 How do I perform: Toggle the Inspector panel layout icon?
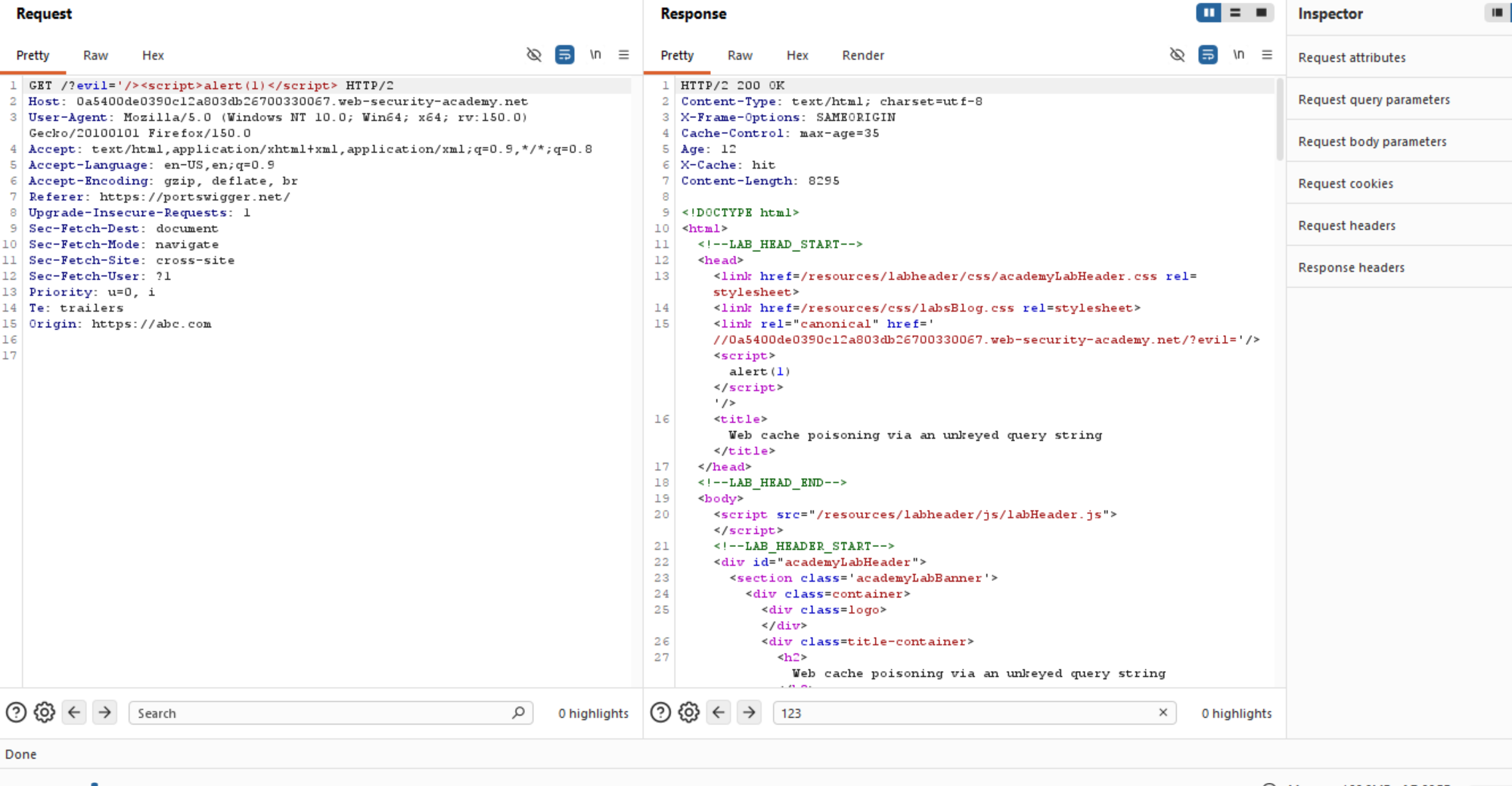(1497, 13)
